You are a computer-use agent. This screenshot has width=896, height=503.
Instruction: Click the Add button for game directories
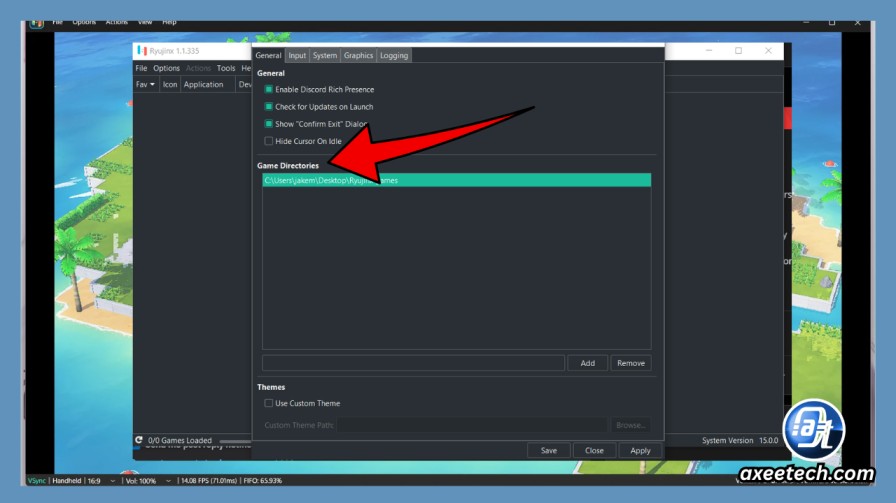587,363
